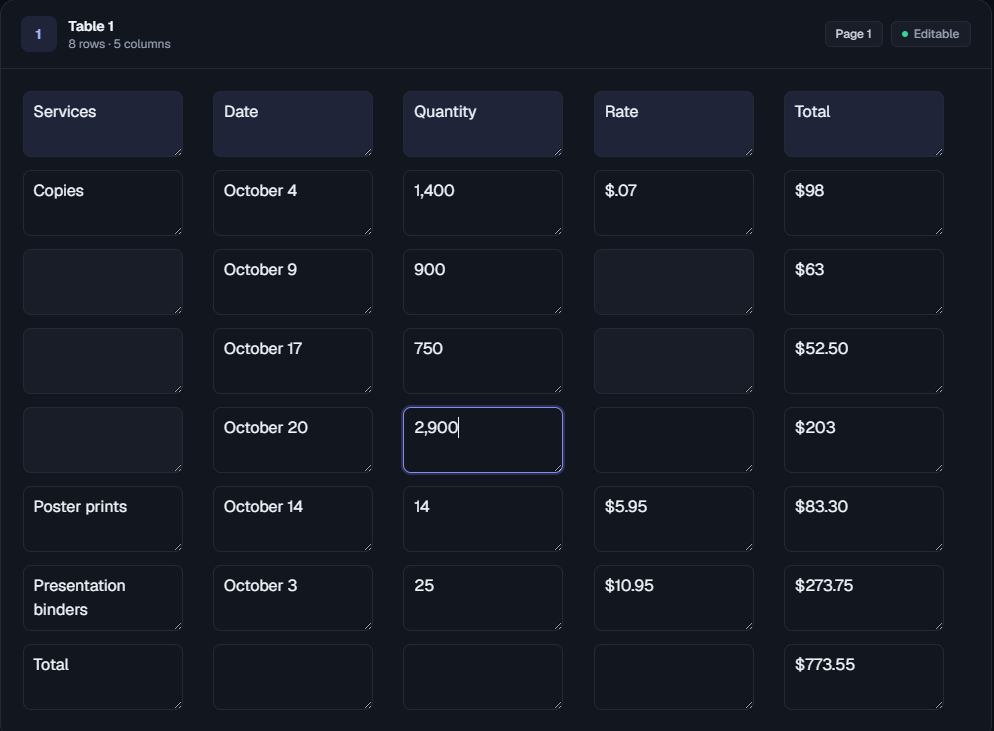Edit the Presentation binders cell

point(103,598)
